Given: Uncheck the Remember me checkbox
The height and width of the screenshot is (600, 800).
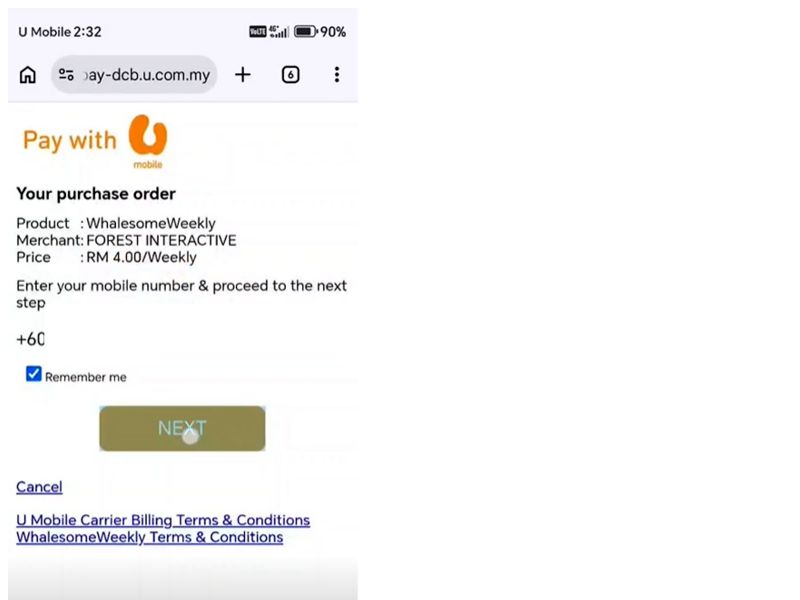Looking at the screenshot, I should [x=34, y=374].
